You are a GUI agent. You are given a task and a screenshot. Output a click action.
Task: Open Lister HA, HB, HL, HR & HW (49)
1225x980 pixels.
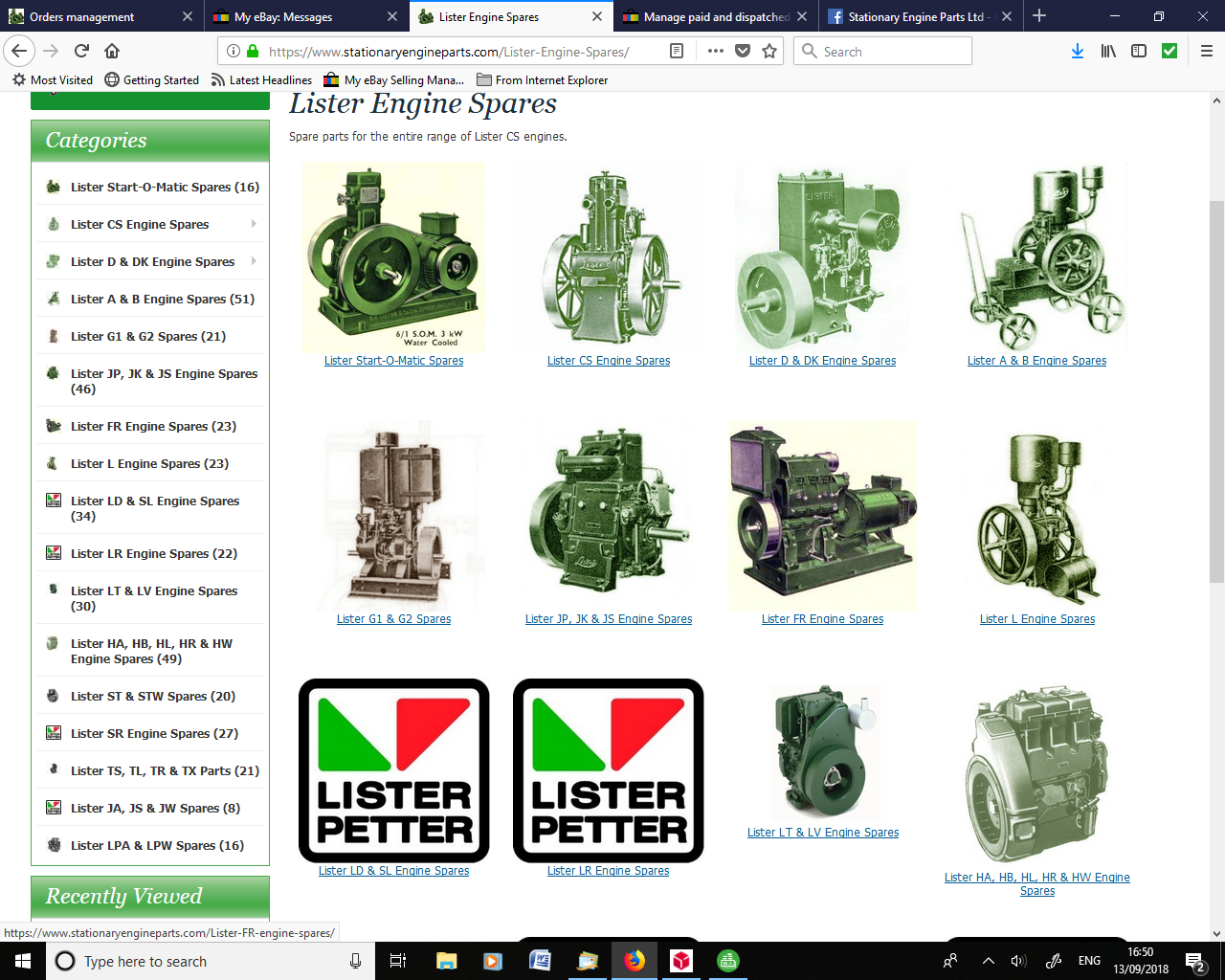(x=151, y=651)
